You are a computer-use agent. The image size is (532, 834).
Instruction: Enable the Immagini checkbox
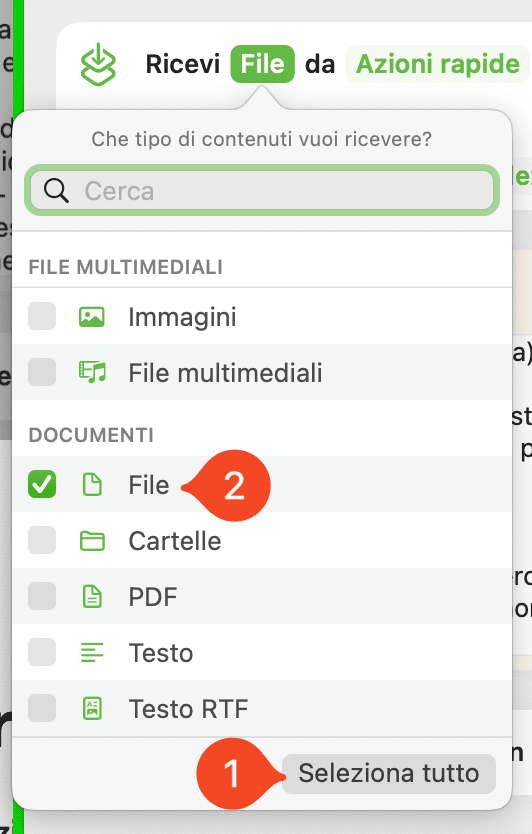coord(42,316)
